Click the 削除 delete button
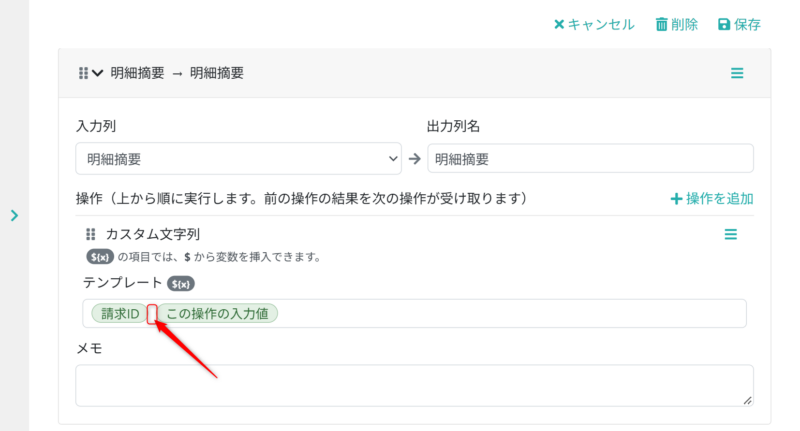This screenshot has height=431, width=800. [x=677, y=24]
